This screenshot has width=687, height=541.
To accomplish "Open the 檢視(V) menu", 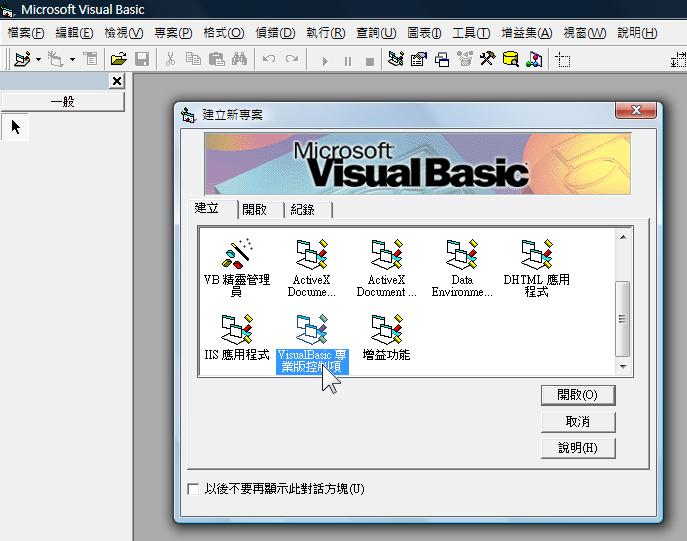I will 124,33.
